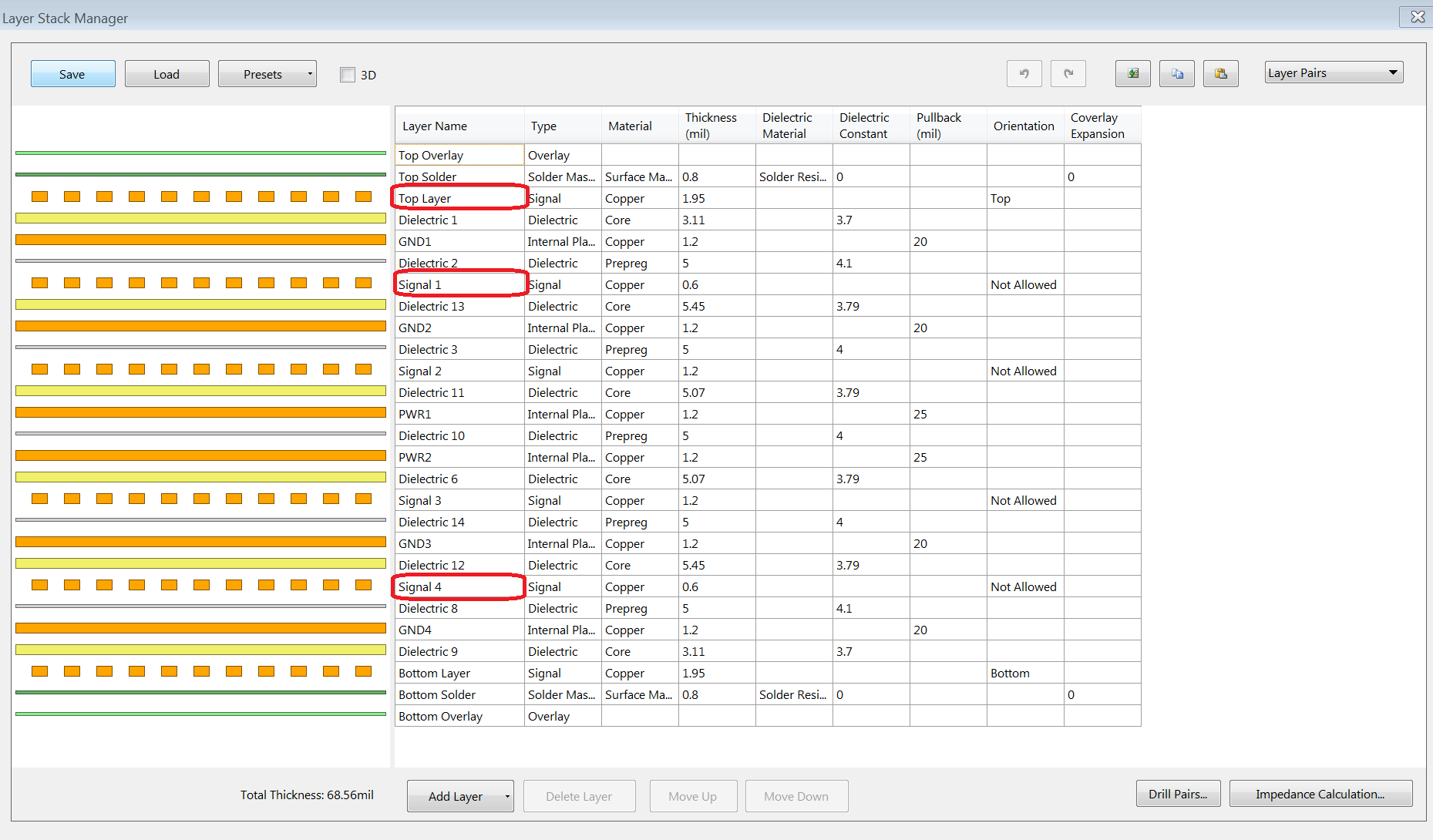
Task: Open the Presets dropdown
Action: coord(267,74)
